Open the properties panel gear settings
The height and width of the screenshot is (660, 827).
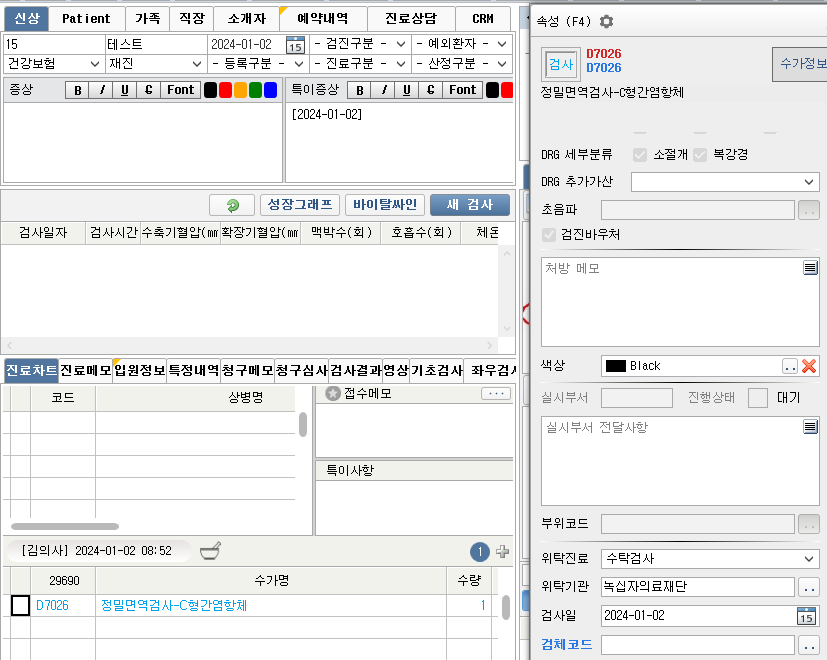point(606,21)
